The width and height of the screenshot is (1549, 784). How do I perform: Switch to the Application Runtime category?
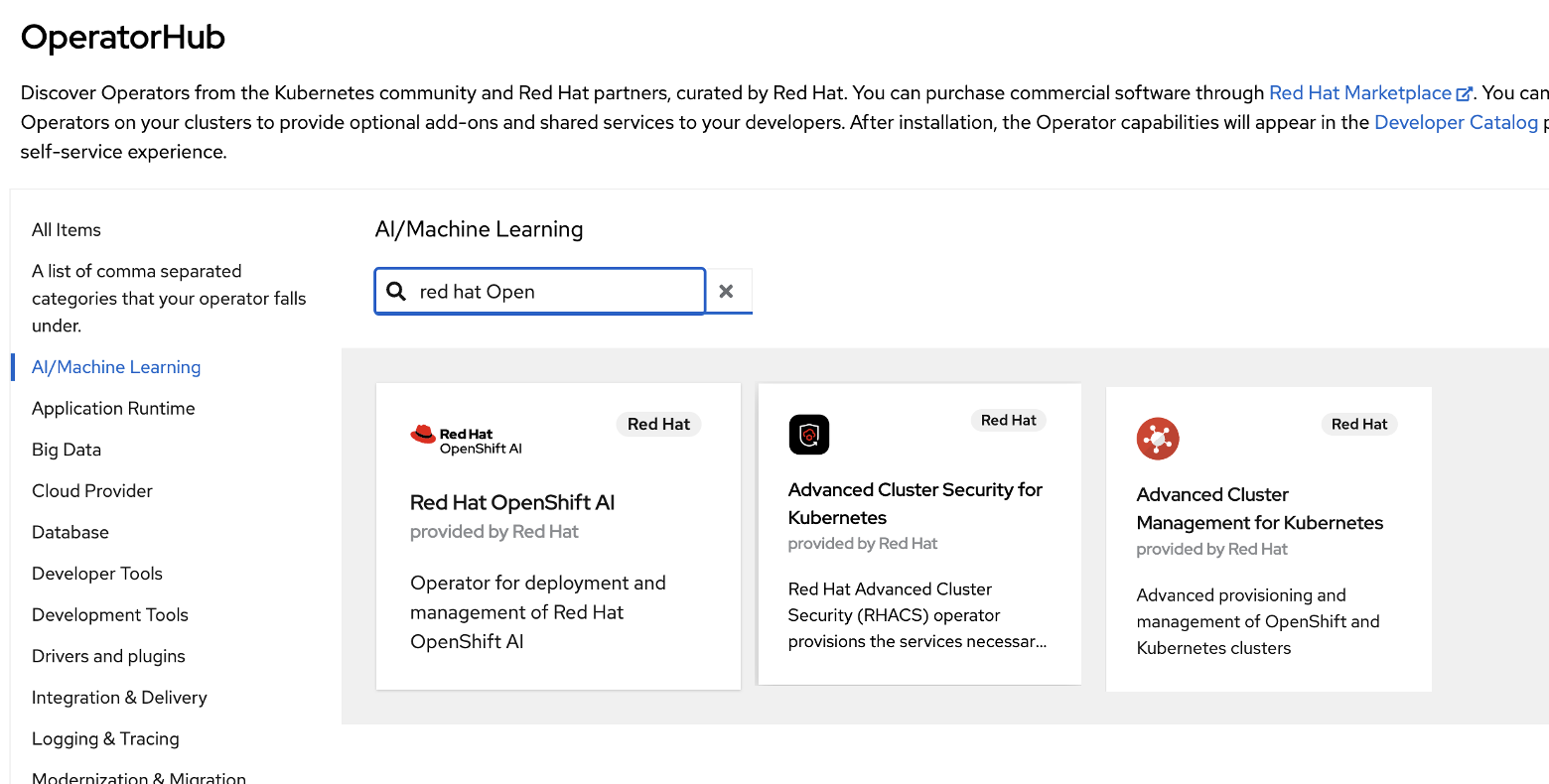tap(112, 407)
